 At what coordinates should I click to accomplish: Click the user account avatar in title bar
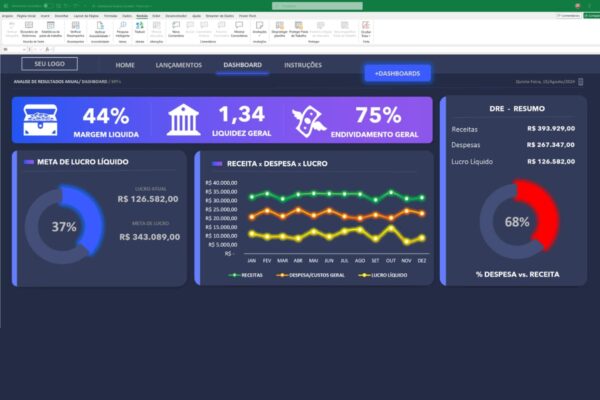577,6
